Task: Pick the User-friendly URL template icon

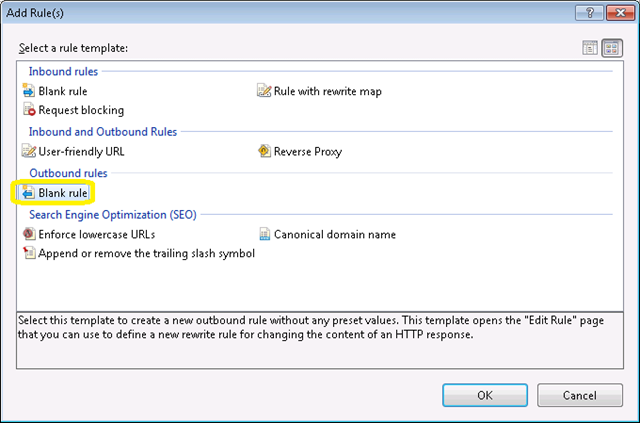Action: tap(29, 151)
